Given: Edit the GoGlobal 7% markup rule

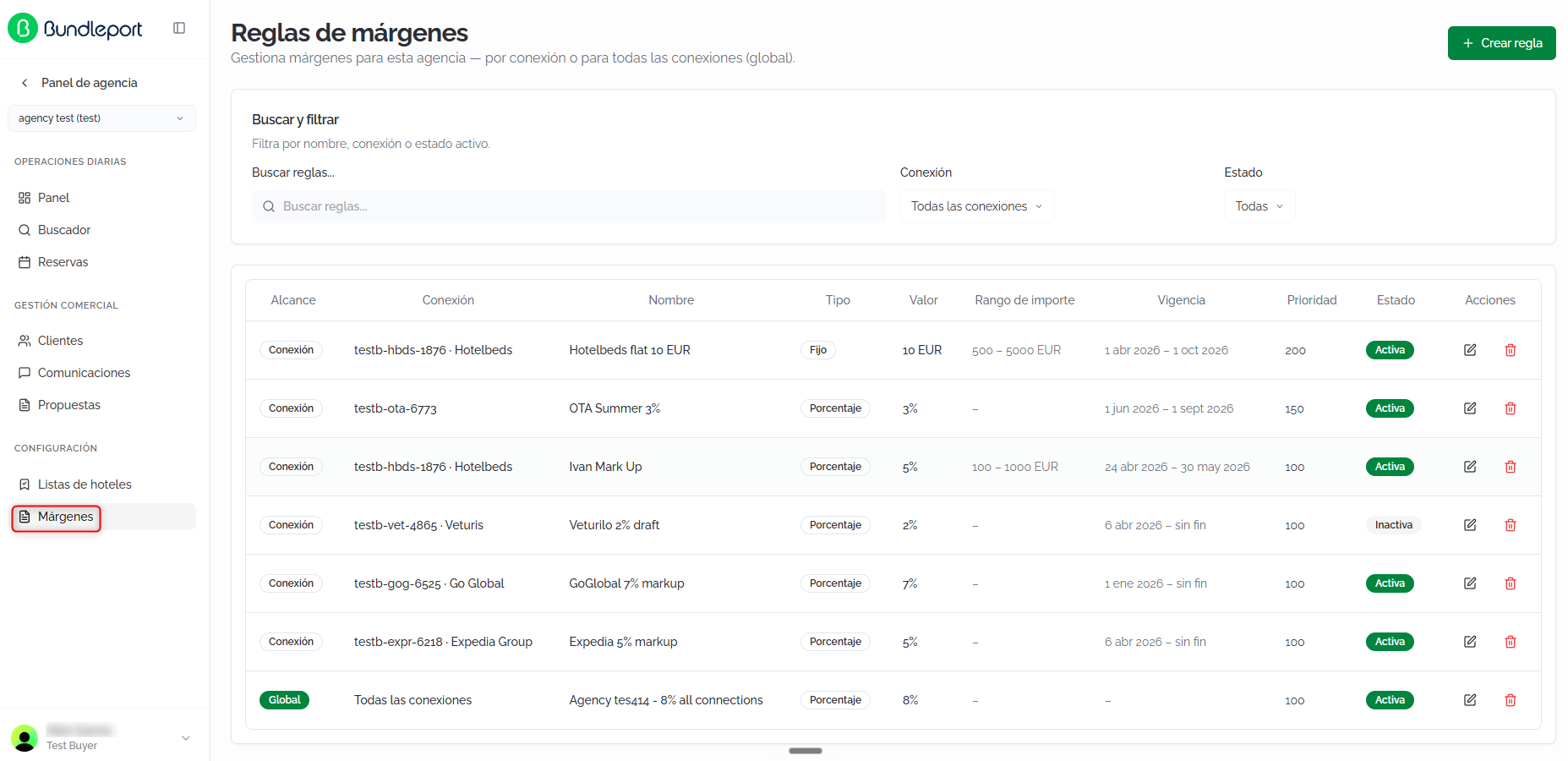Looking at the screenshot, I should (x=1470, y=583).
